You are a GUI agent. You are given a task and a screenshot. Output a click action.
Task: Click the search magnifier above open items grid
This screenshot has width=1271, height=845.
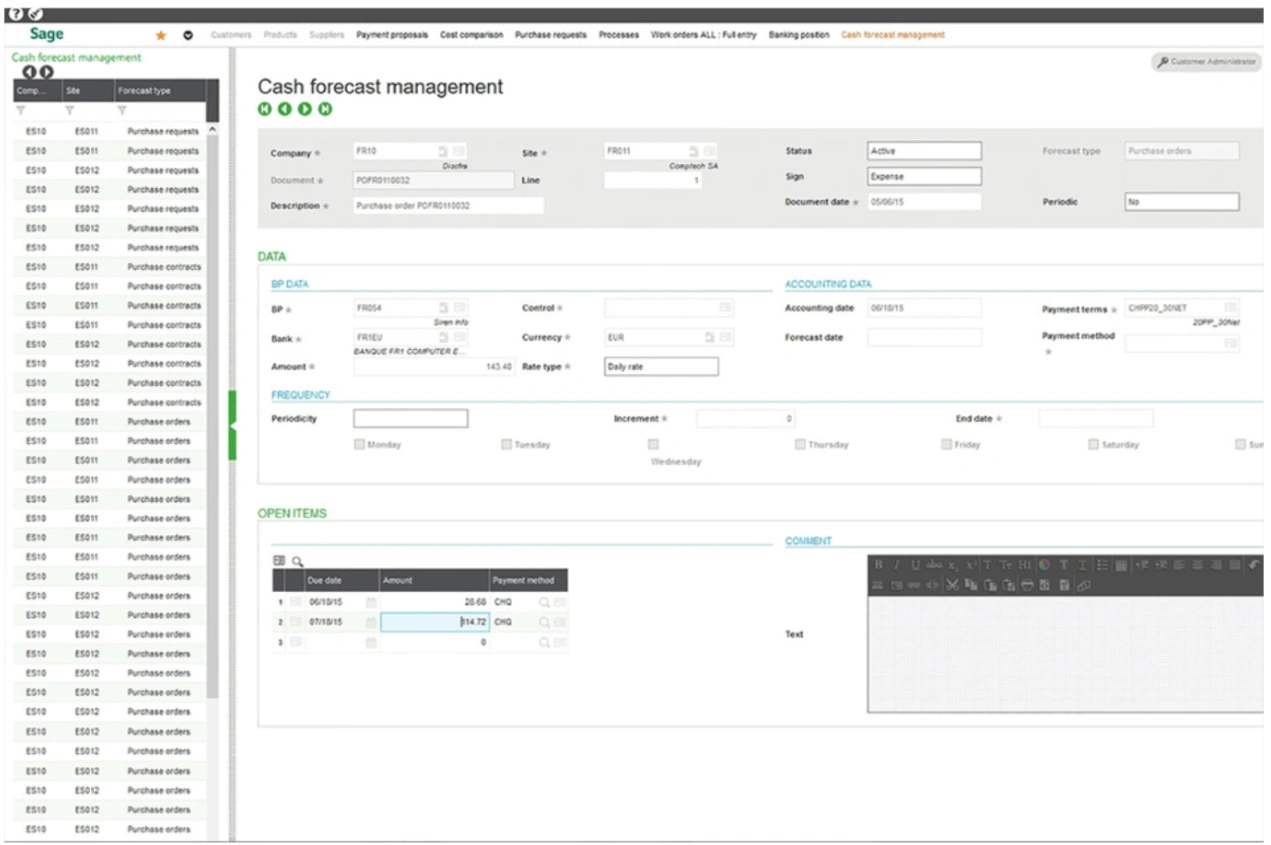[297, 562]
